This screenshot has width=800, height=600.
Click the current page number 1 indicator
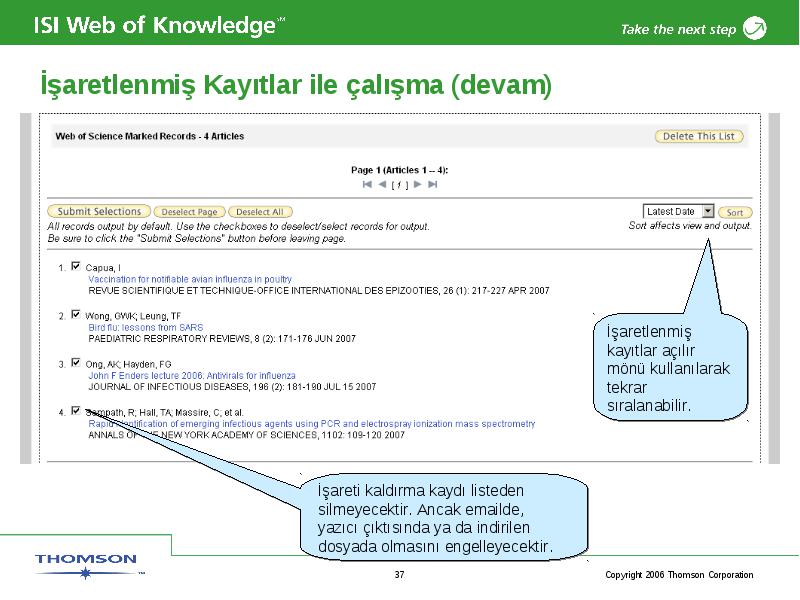pos(400,185)
